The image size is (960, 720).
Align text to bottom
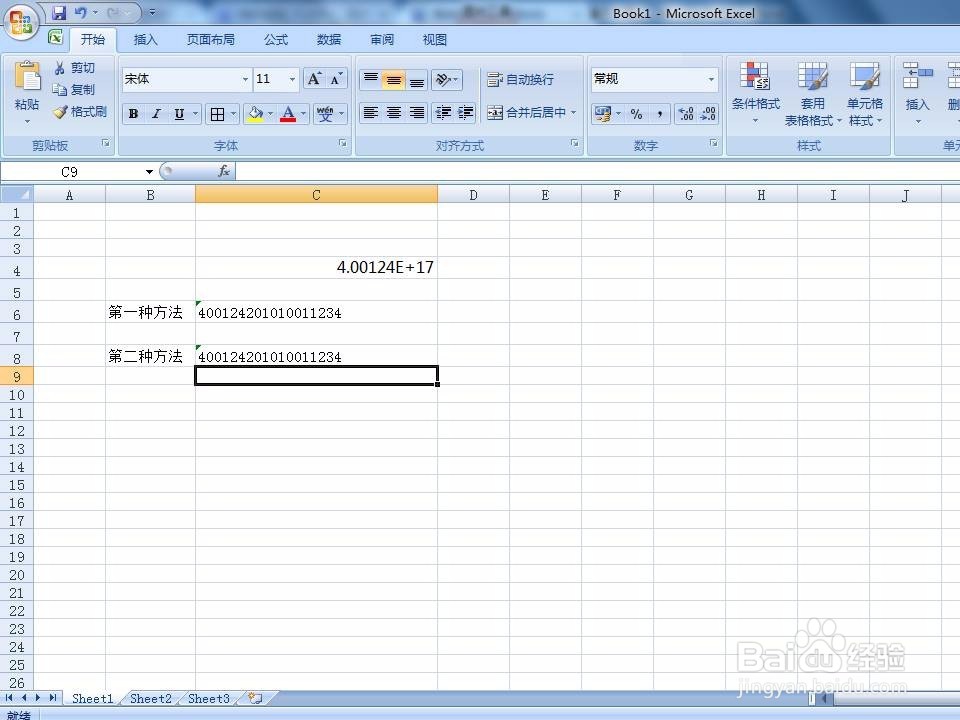point(417,80)
